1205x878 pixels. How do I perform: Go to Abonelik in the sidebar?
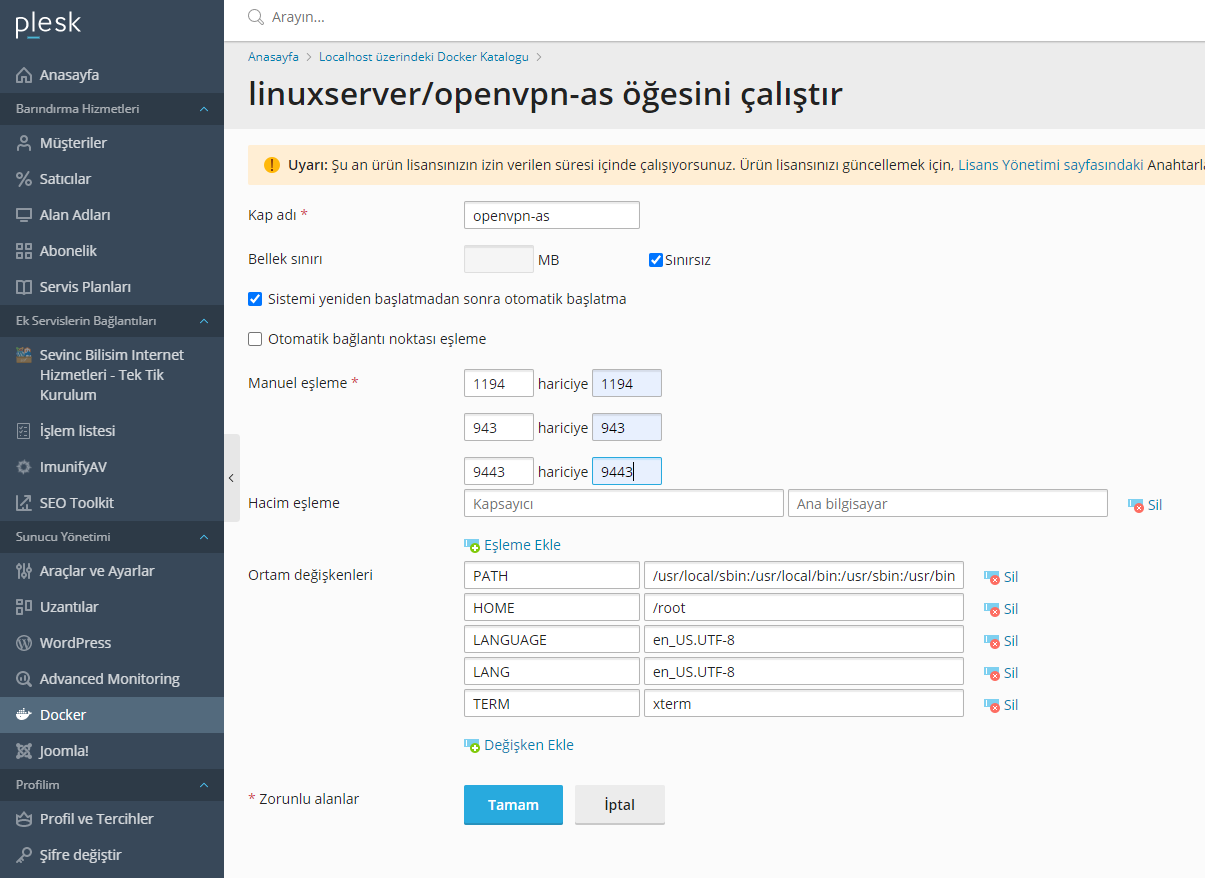point(112,251)
